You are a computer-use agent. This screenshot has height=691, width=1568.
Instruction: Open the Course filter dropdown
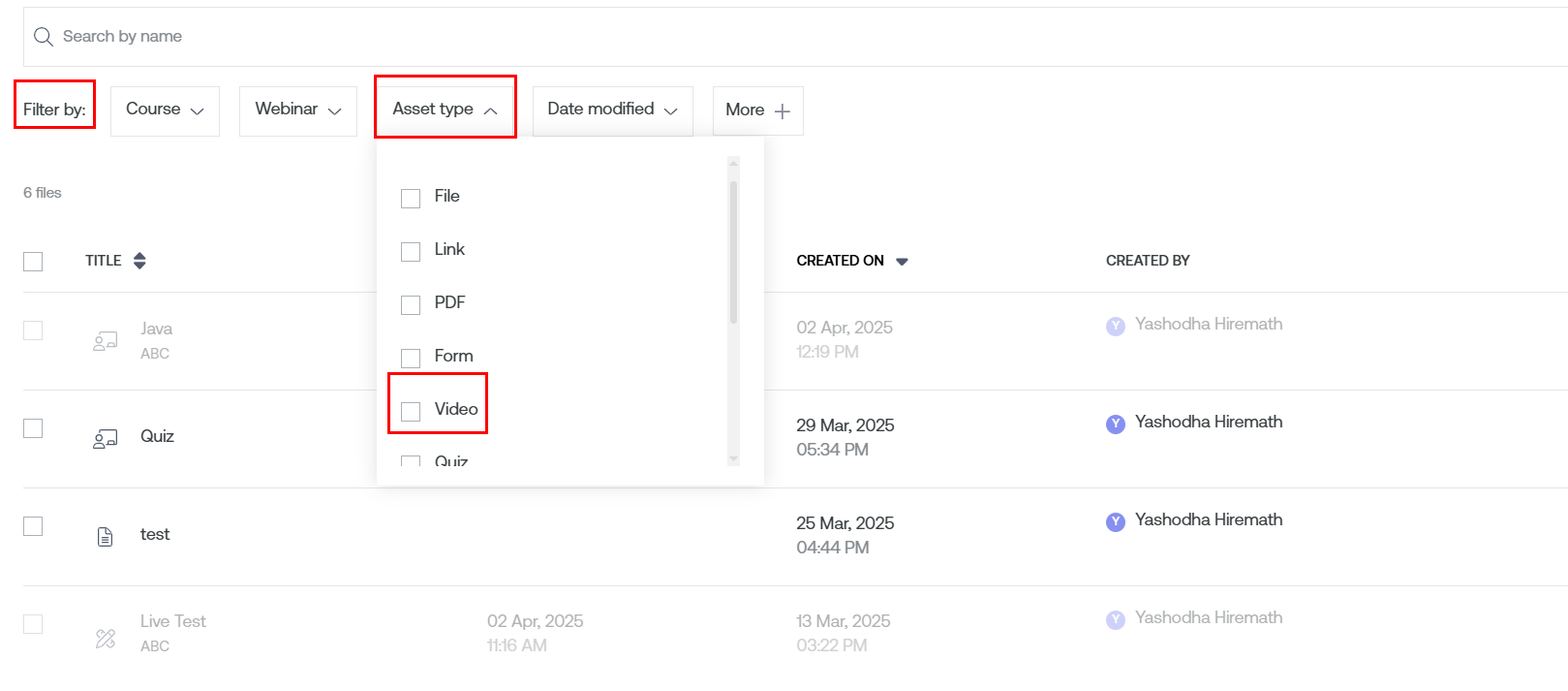tap(165, 110)
